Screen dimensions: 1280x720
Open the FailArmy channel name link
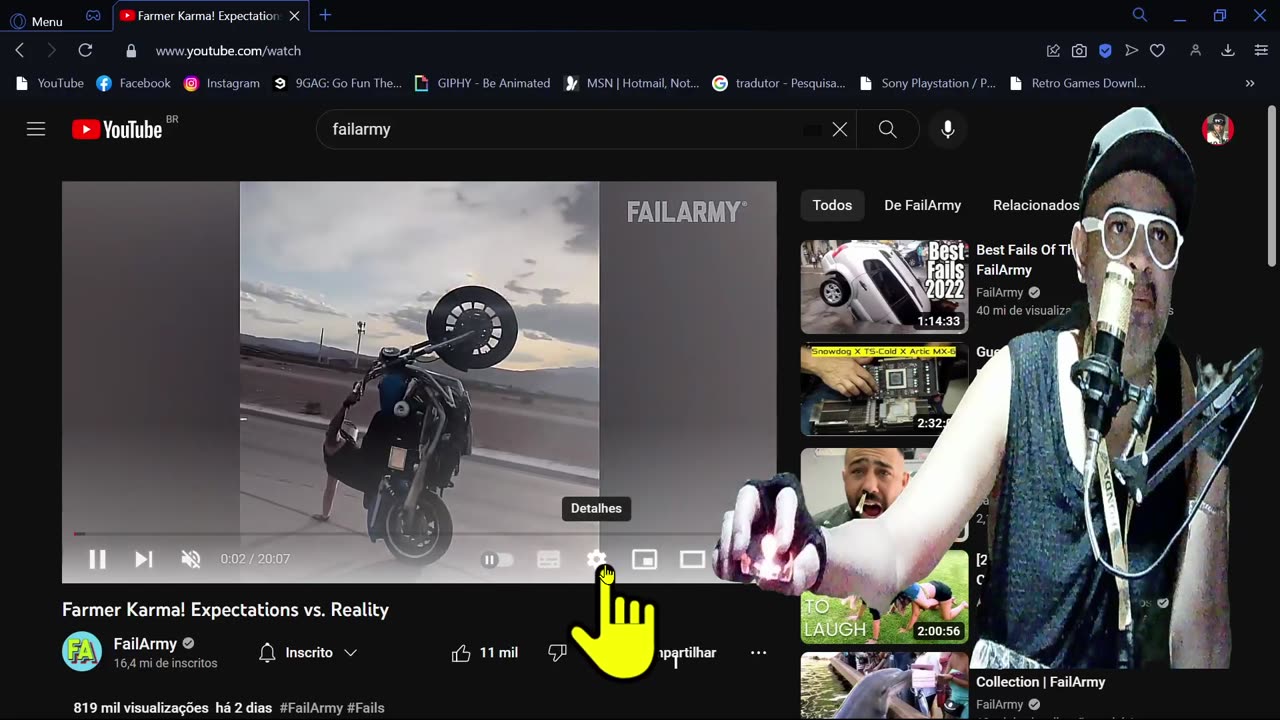145,644
